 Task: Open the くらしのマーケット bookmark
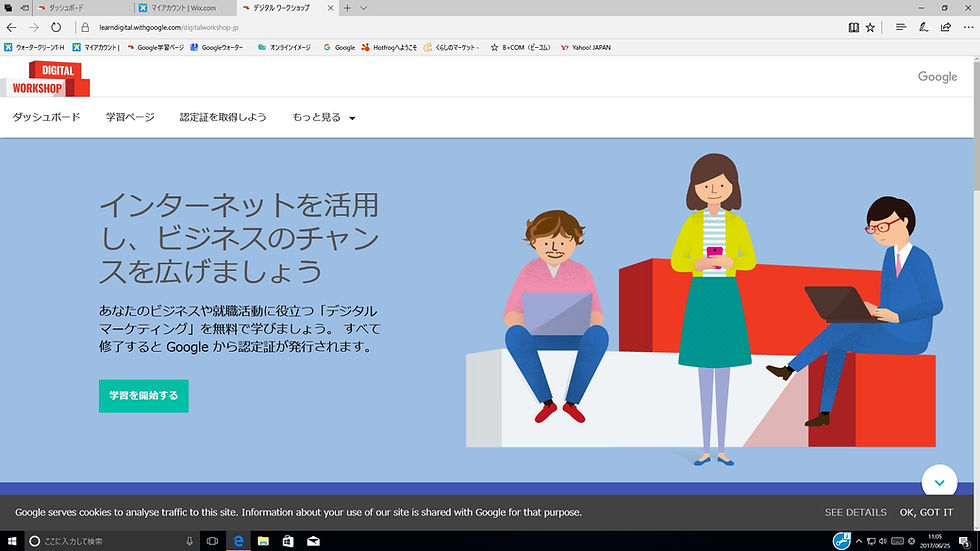[x=451, y=47]
